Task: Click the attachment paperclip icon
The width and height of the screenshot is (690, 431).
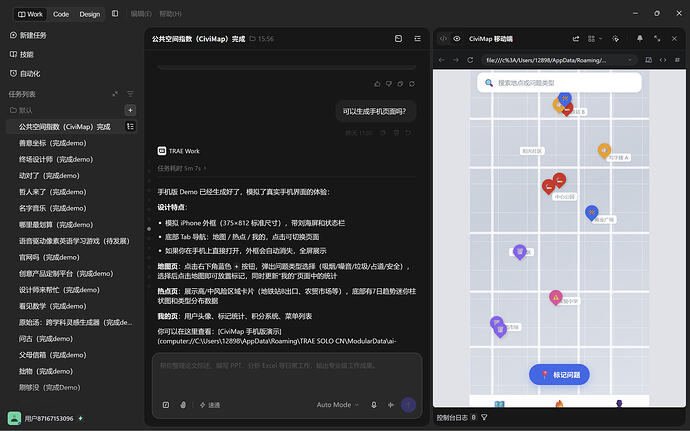Action: point(183,405)
